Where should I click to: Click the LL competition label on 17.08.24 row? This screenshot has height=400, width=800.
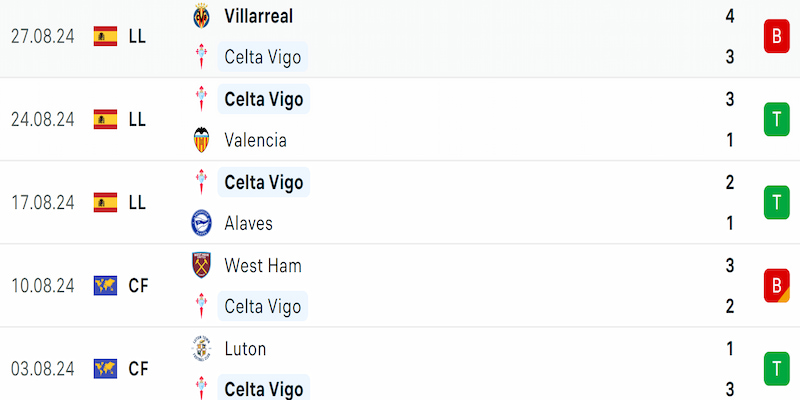(x=137, y=203)
